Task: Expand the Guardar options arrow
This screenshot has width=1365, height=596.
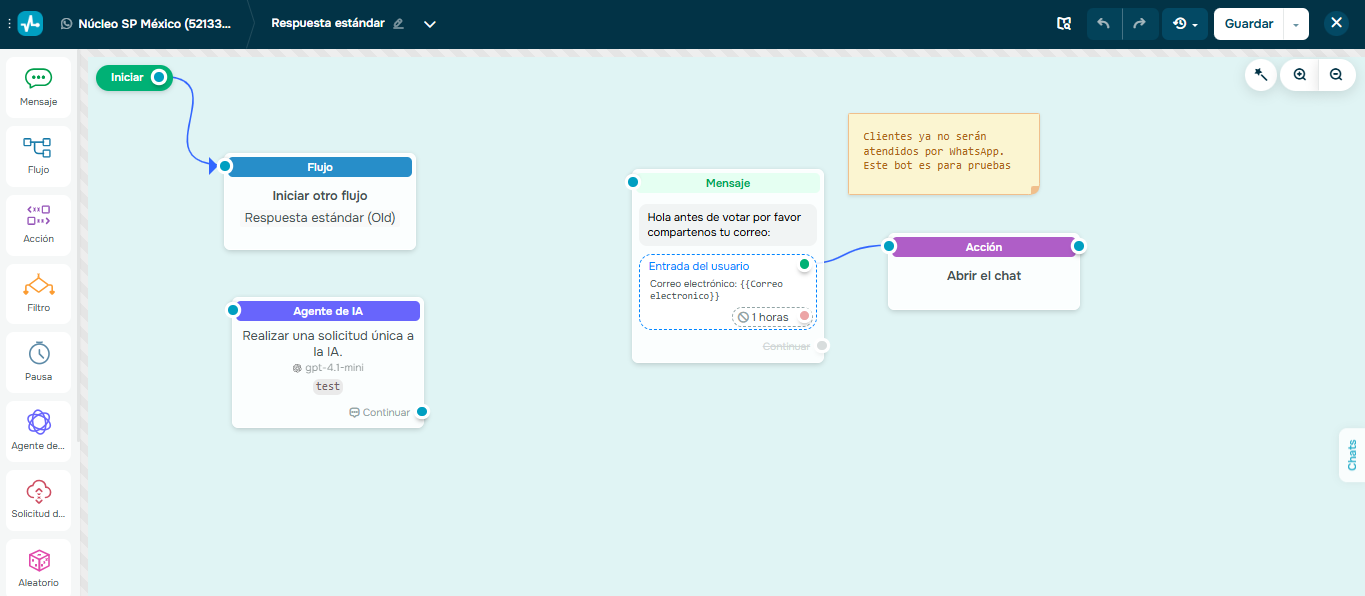Action: pos(1296,24)
